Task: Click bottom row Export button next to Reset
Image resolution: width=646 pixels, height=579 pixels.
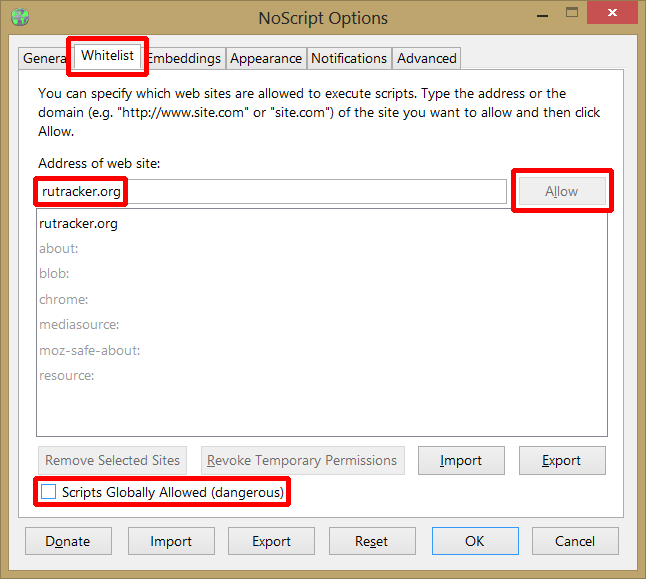Action: (x=271, y=541)
